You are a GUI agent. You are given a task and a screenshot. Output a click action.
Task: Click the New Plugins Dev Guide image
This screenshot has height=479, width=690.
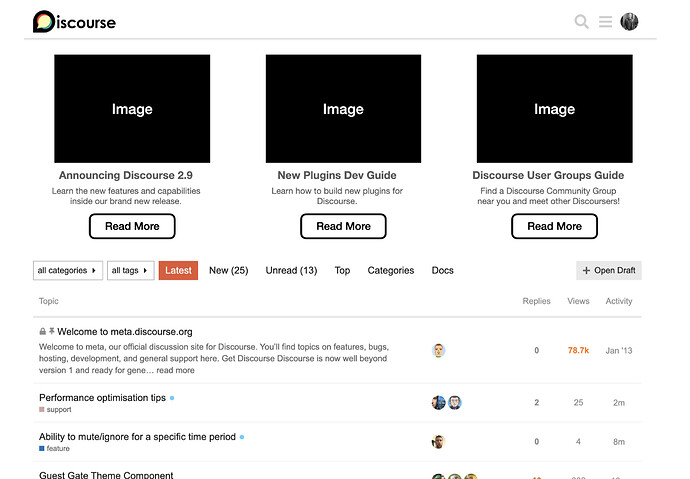343,109
